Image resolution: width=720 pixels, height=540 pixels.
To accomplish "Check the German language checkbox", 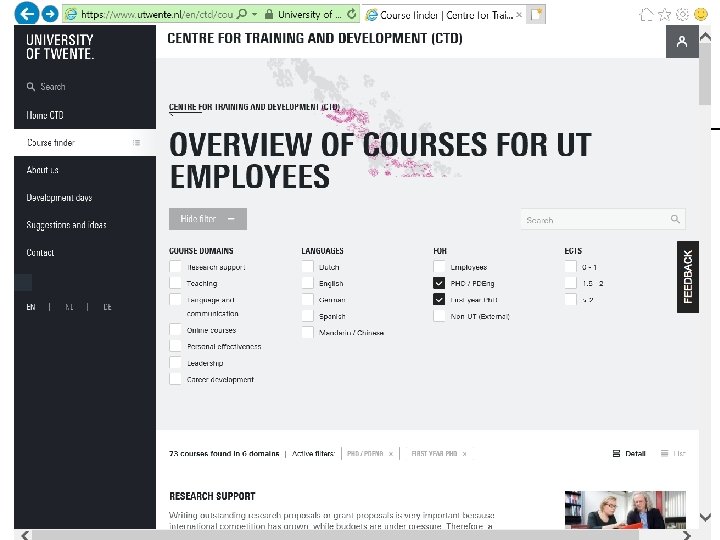I will pos(308,300).
